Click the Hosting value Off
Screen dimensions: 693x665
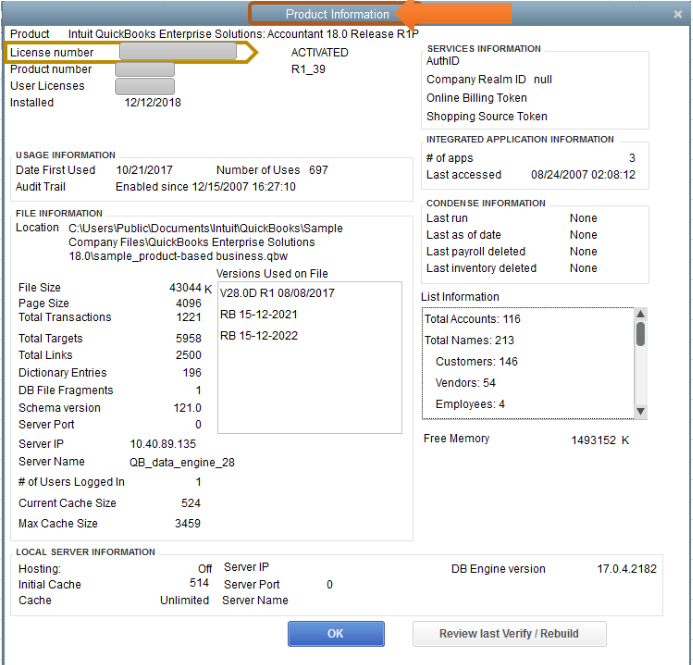coord(205,568)
